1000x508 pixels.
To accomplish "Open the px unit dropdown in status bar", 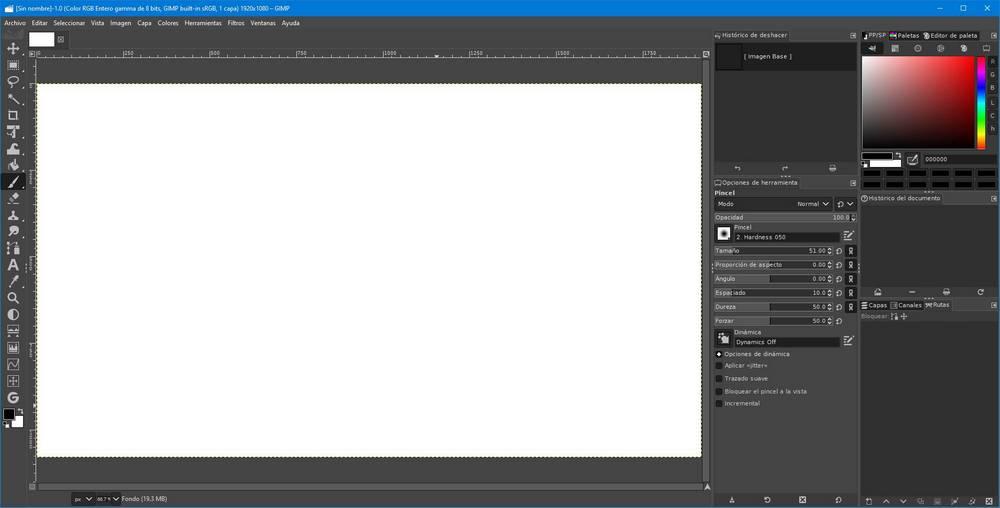I will (x=83, y=499).
